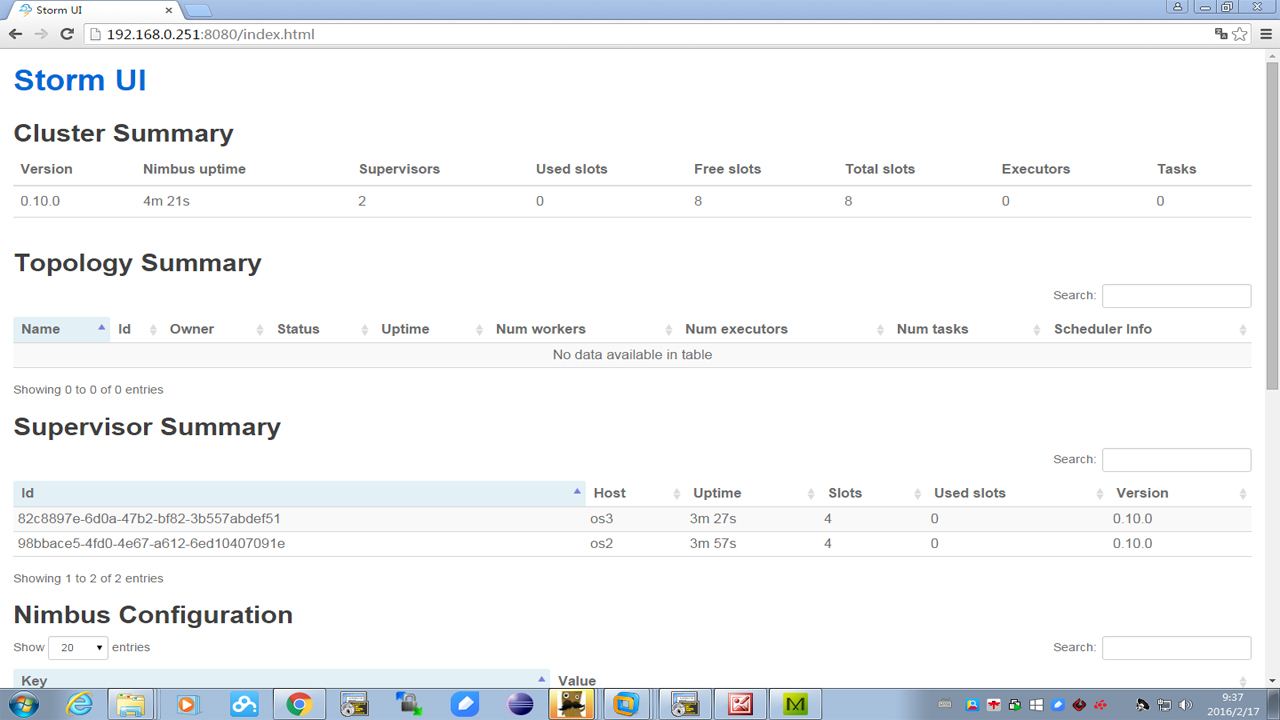Open the media player taskbar icon
The height and width of the screenshot is (720, 1280).
(187, 704)
